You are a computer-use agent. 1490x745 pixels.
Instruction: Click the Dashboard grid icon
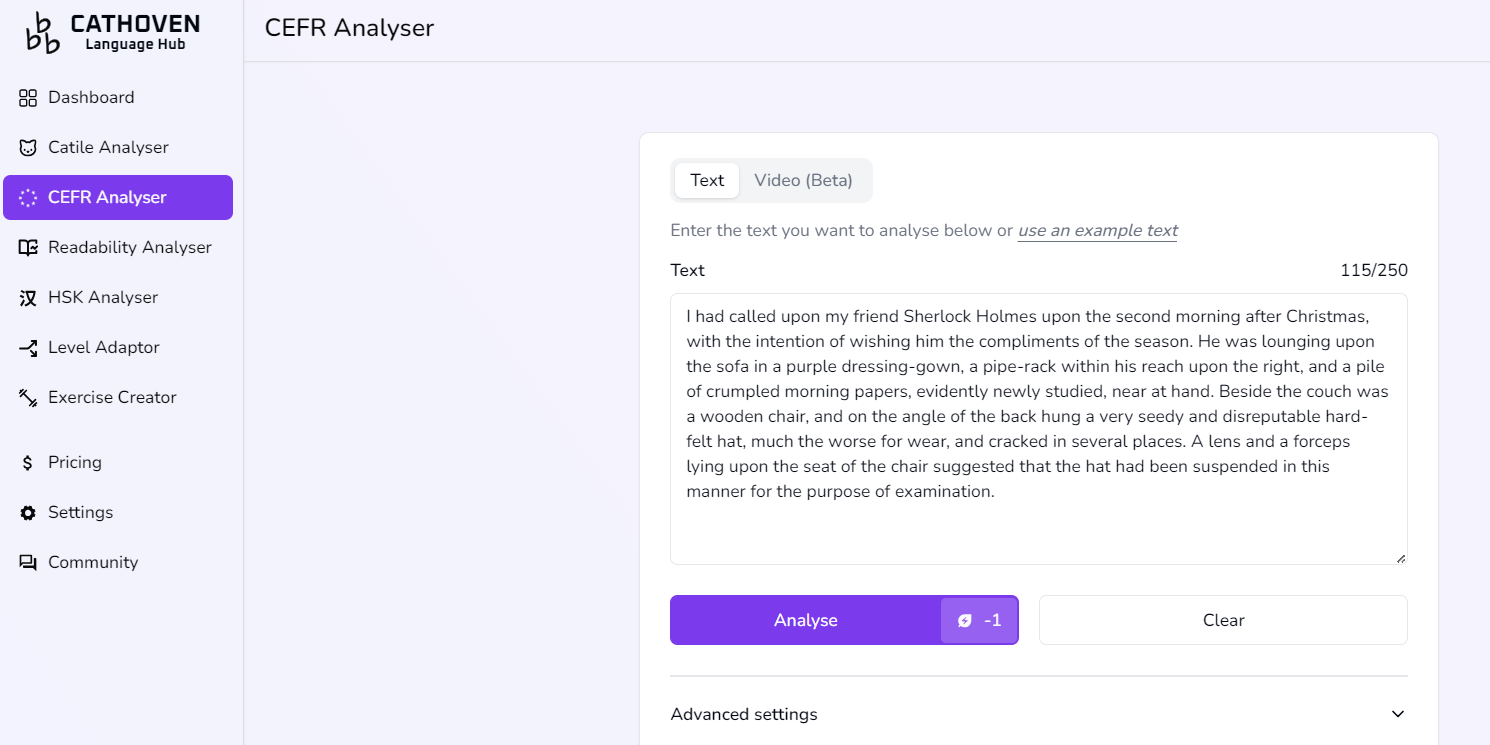click(x=28, y=98)
